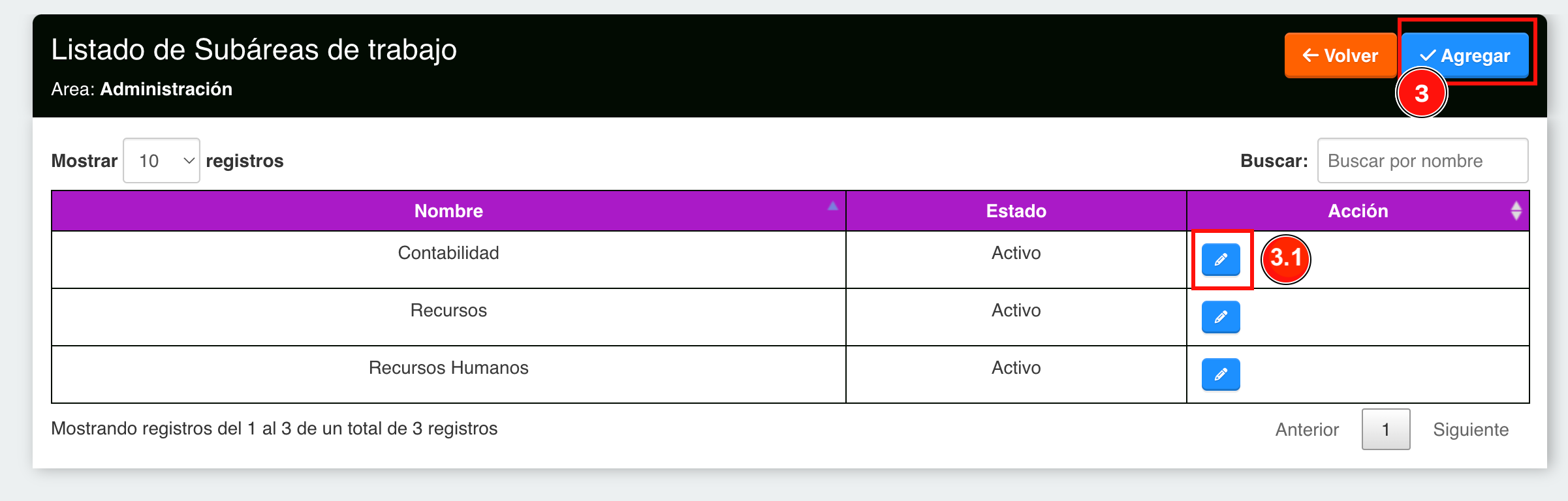This screenshot has height=501, width=1568.
Task: Edit the Recursos Humanos pencil icon
Action: point(1221,374)
